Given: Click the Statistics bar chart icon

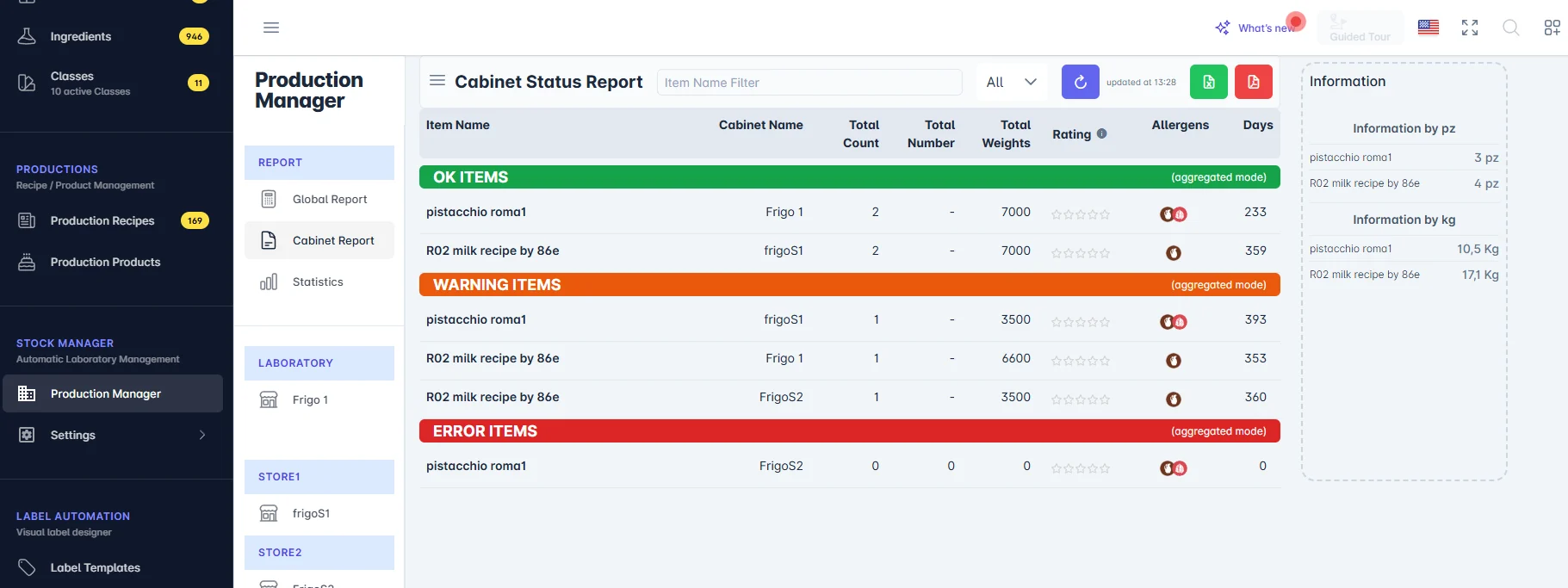Looking at the screenshot, I should (x=269, y=282).
